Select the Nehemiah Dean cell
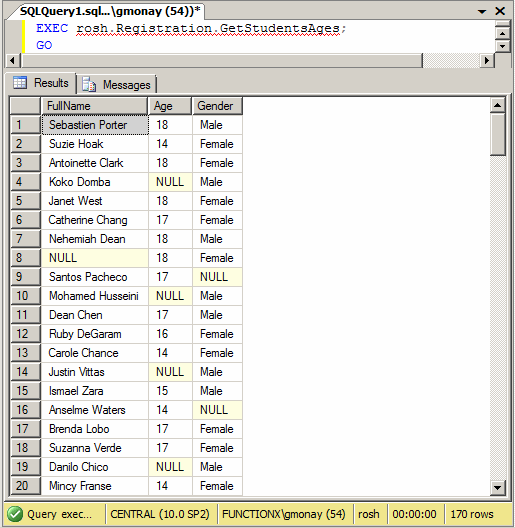This screenshot has width=515, height=528. pyautogui.click(x=95, y=239)
